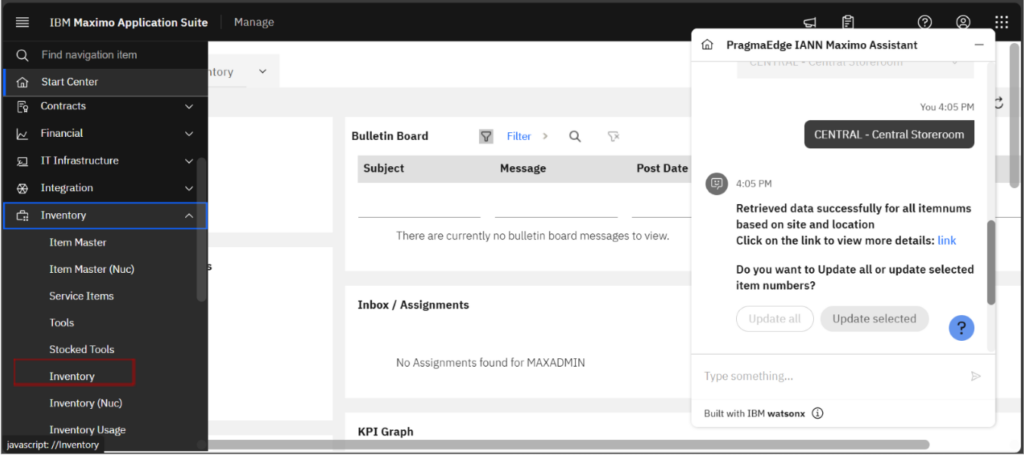Click the Subject filter field
This screenshot has width=1024, height=455.
tap(419, 206)
